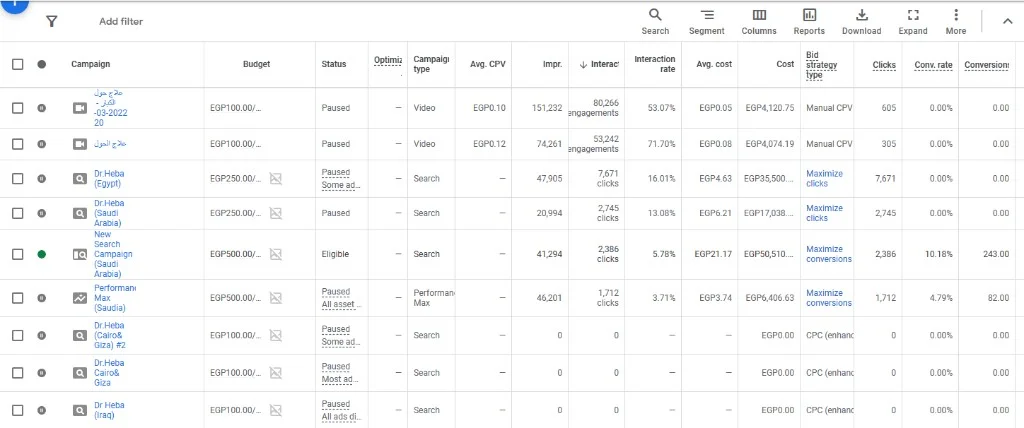The image size is (1024, 428).
Task: Open the Reports icon
Action: click(809, 22)
